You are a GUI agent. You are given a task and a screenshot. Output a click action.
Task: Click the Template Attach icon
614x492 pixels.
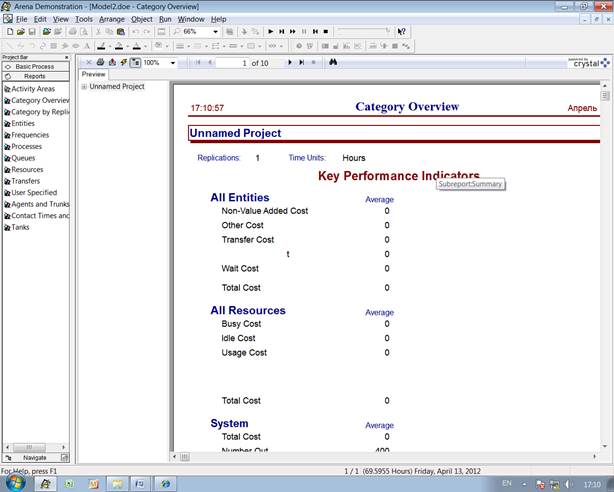pyautogui.click(x=47, y=32)
